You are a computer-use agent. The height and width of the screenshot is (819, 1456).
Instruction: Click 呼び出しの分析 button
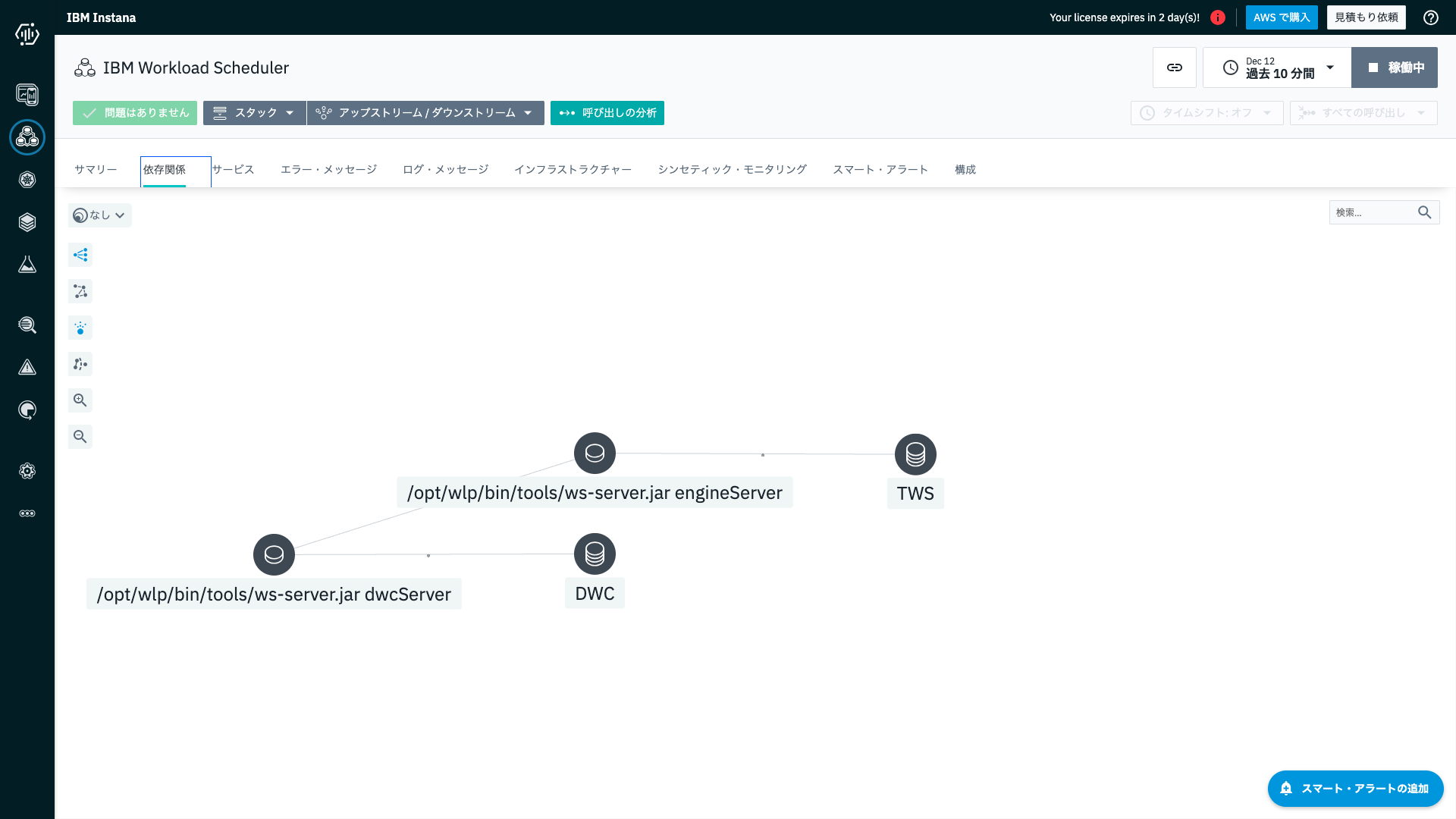click(x=607, y=113)
